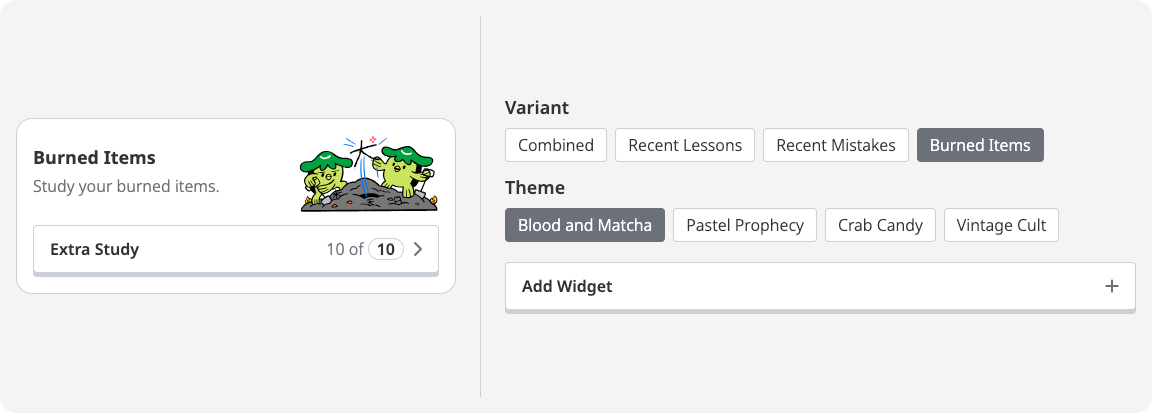The height and width of the screenshot is (413, 1152).
Task: Click the Theme section label
Action: tap(535, 188)
